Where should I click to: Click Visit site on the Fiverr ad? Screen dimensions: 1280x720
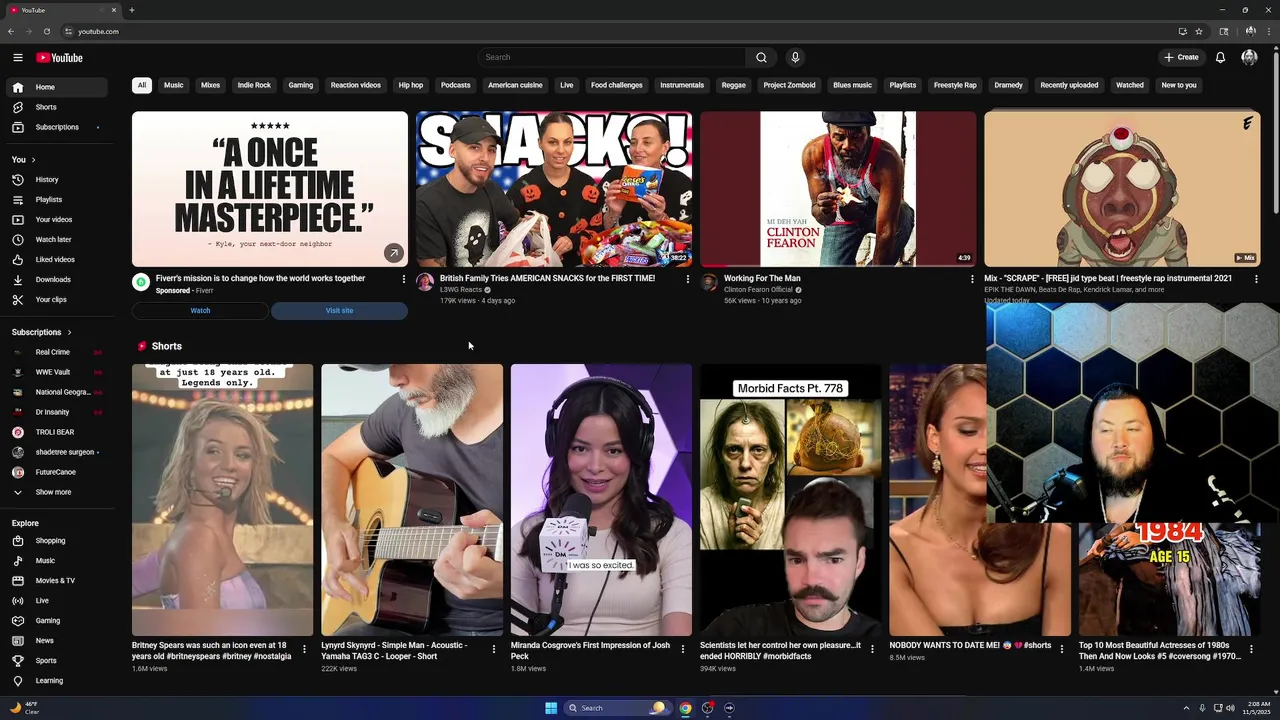(339, 310)
